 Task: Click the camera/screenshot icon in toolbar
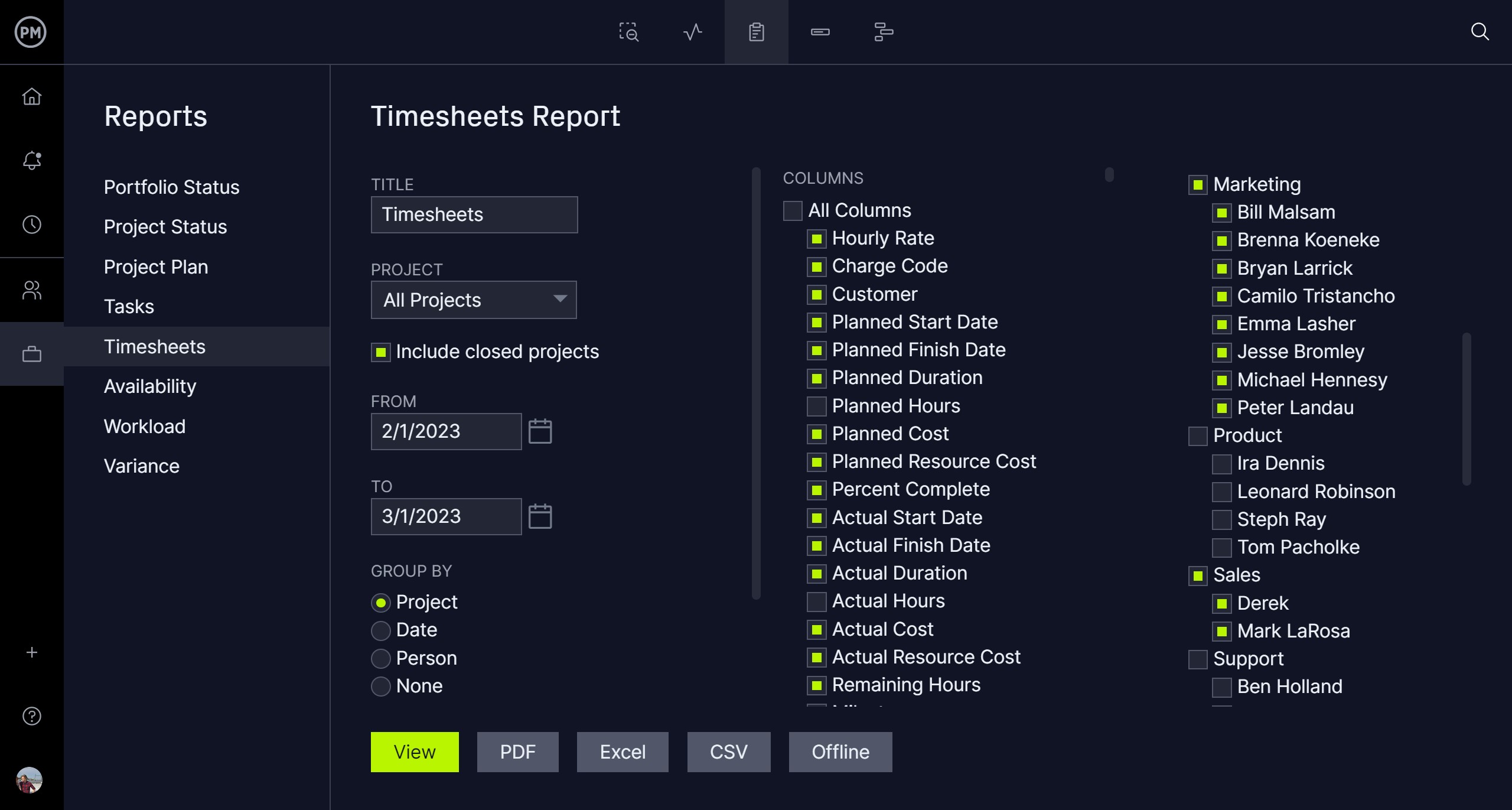click(628, 31)
